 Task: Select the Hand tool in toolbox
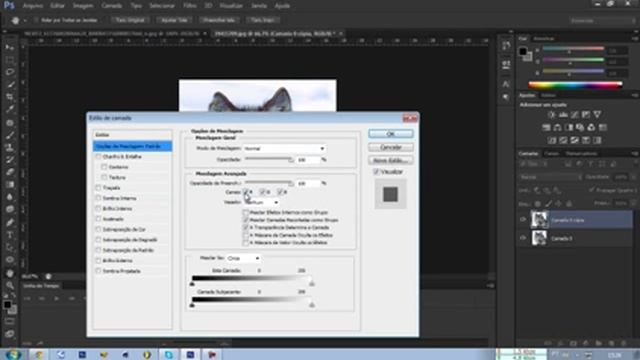(10, 273)
